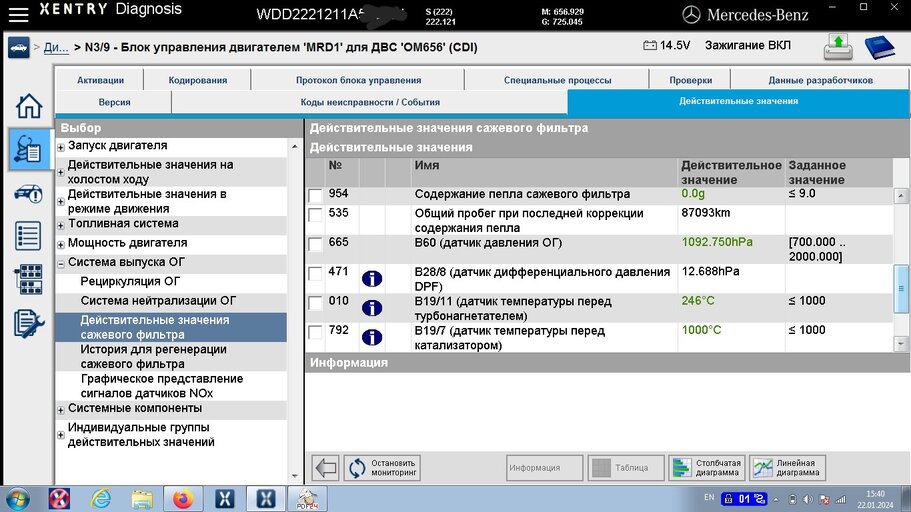This screenshot has height=512, width=911.
Task: Open the first Xentry X taskbar icon
Action: pos(224,499)
